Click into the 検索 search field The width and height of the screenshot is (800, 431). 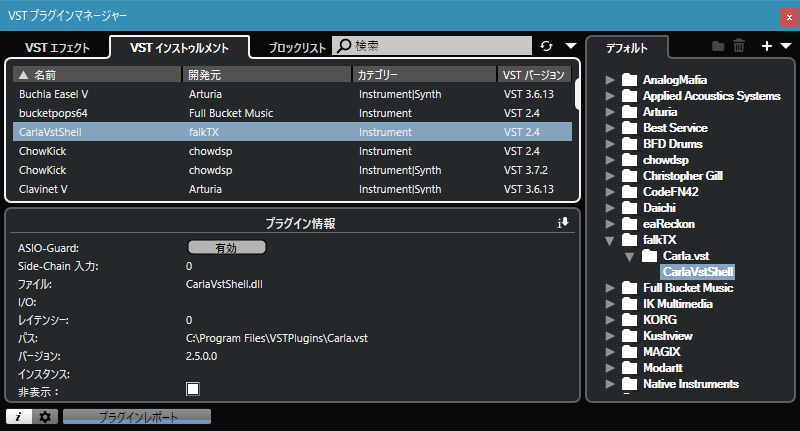pos(432,46)
